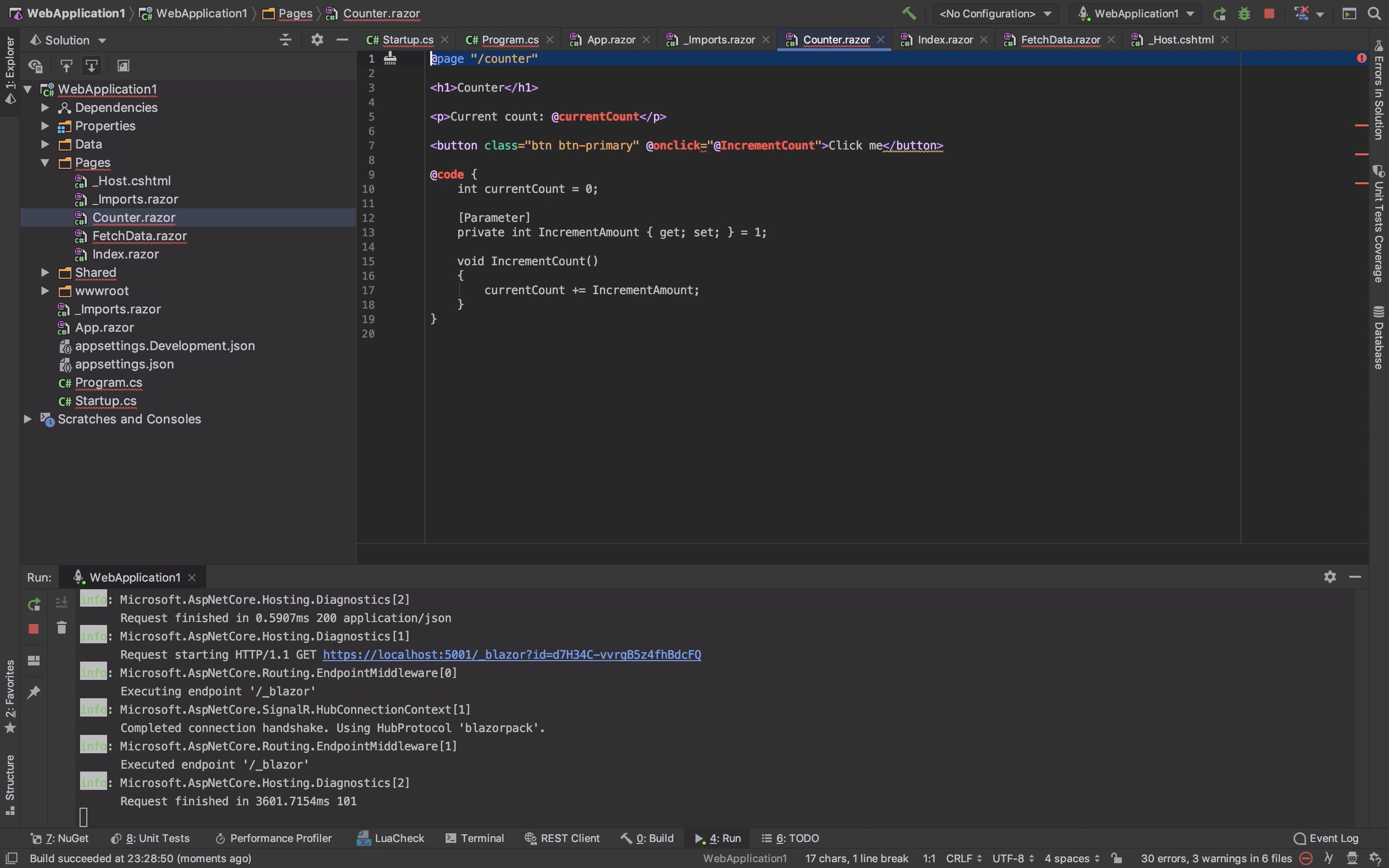Viewport: 1389px width, 868px height.
Task: Restore layout in the Run panel
Action: [34, 660]
